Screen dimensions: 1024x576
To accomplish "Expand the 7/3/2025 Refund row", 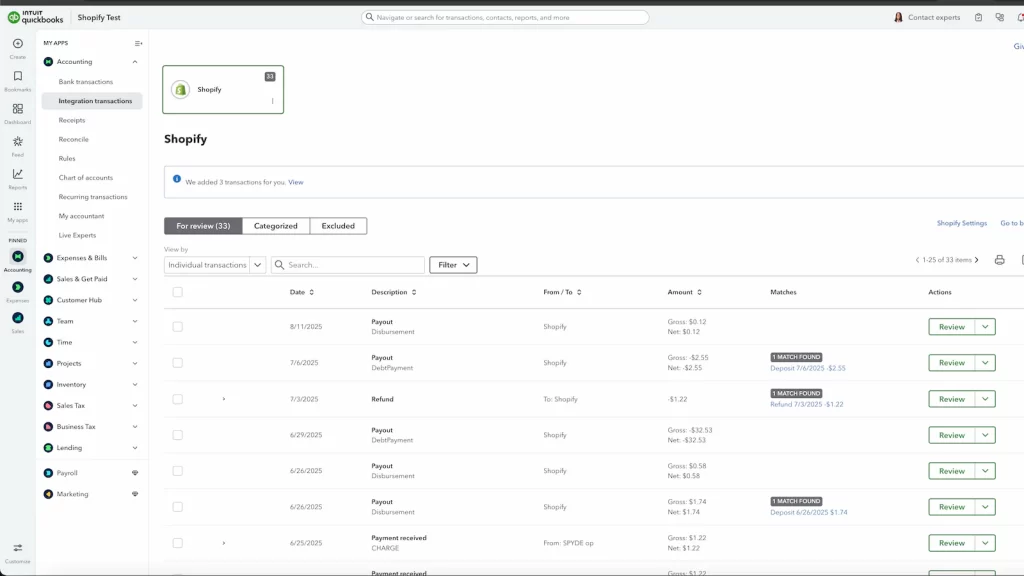I will pos(222,398).
